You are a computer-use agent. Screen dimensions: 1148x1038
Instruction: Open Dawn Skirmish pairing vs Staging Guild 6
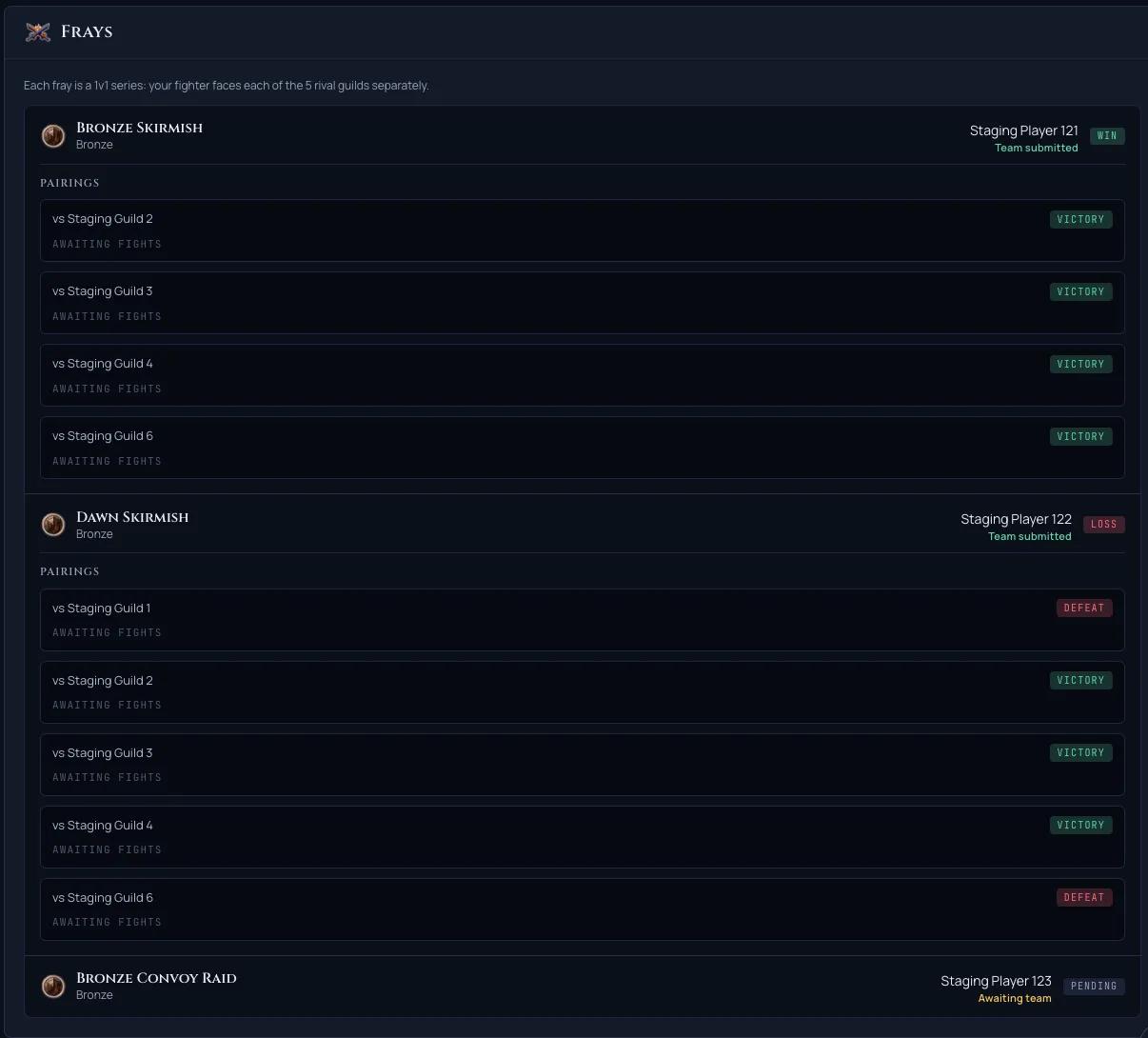(583, 909)
